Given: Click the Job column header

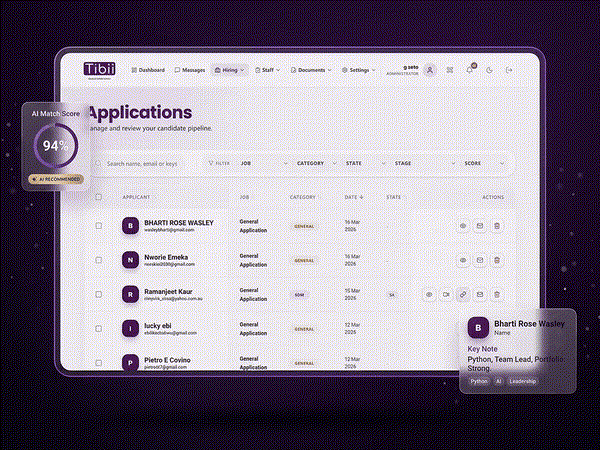Looking at the screenshot, I should 244,197.
